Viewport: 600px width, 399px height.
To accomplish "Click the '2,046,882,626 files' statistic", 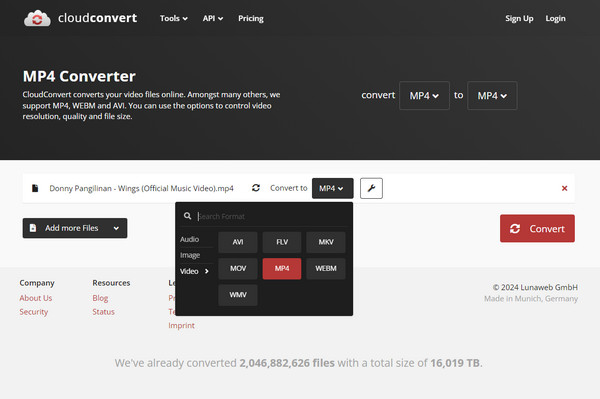I will 287,363.
